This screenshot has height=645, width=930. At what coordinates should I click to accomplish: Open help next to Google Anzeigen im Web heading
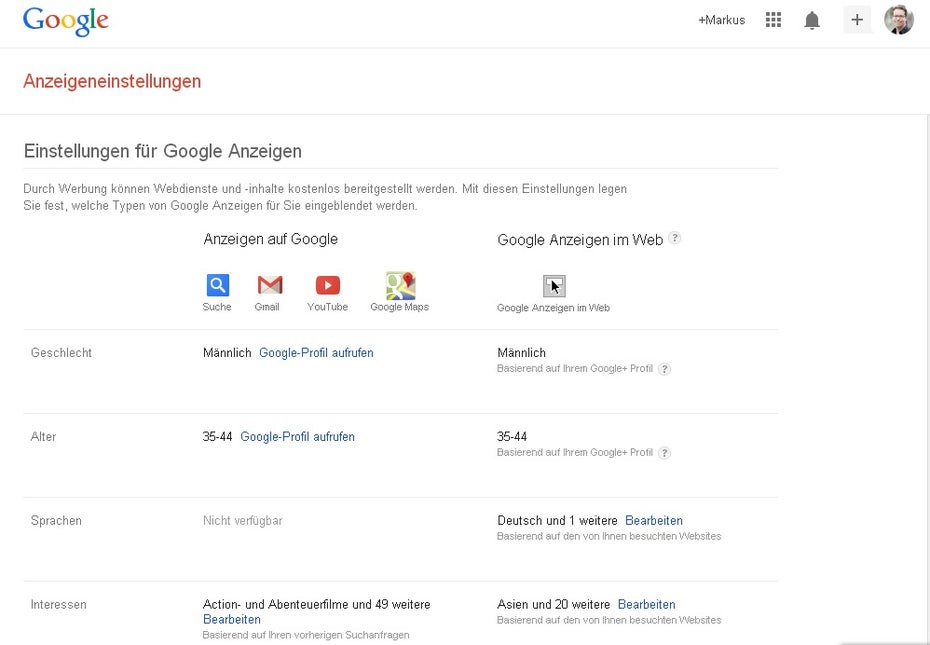674,239
